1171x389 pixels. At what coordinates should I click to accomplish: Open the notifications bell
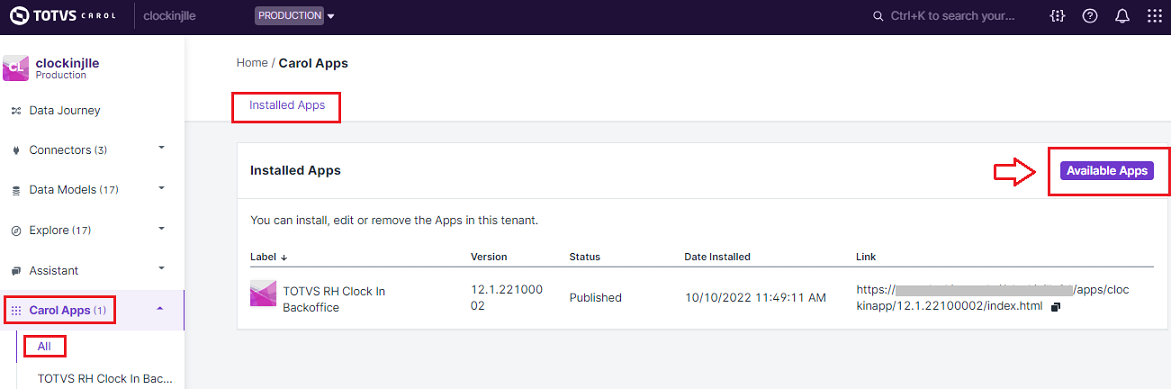pyautogui.click(x=1122, y=16)
